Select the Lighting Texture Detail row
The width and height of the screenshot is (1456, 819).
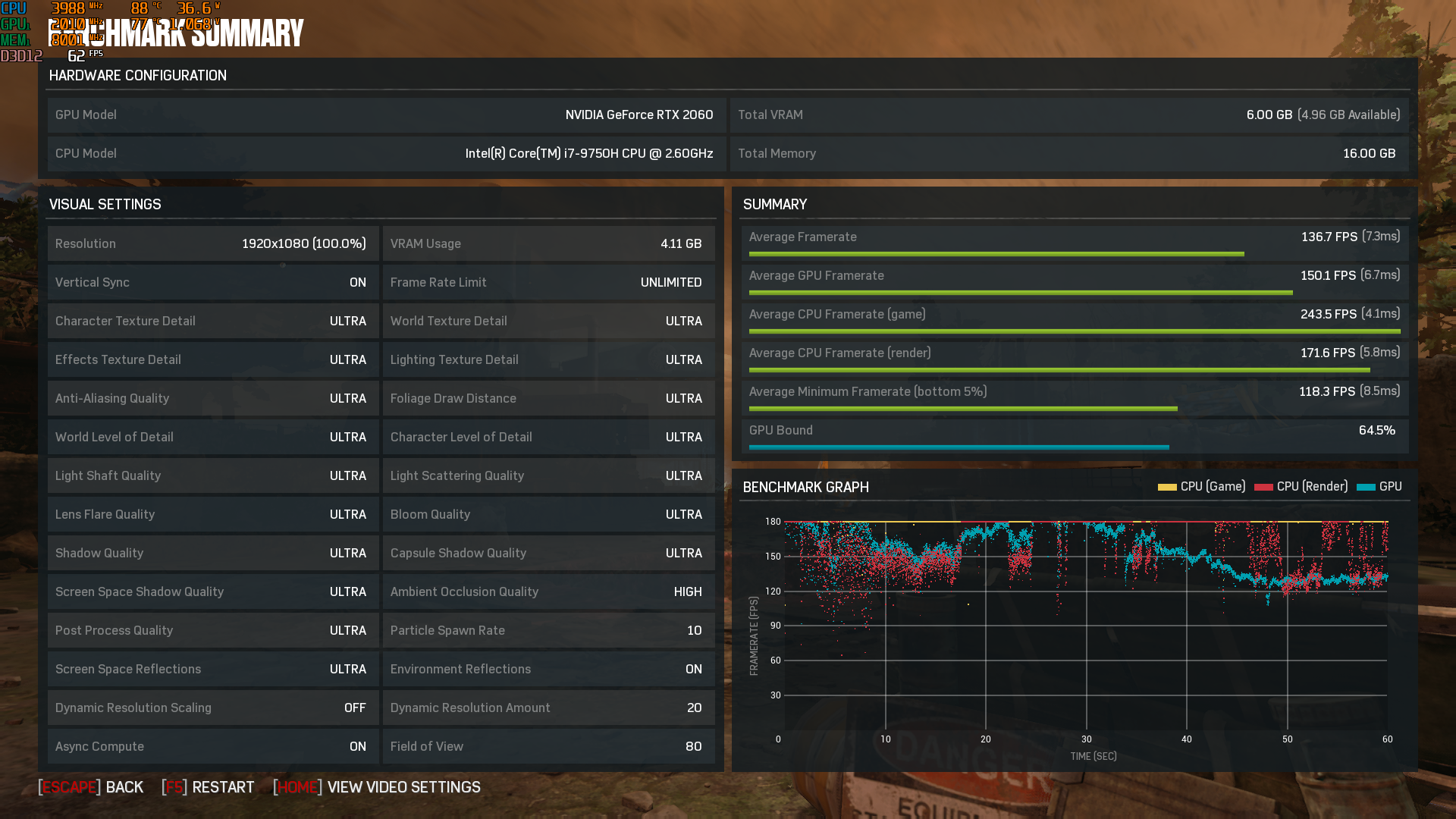[549, 359]
